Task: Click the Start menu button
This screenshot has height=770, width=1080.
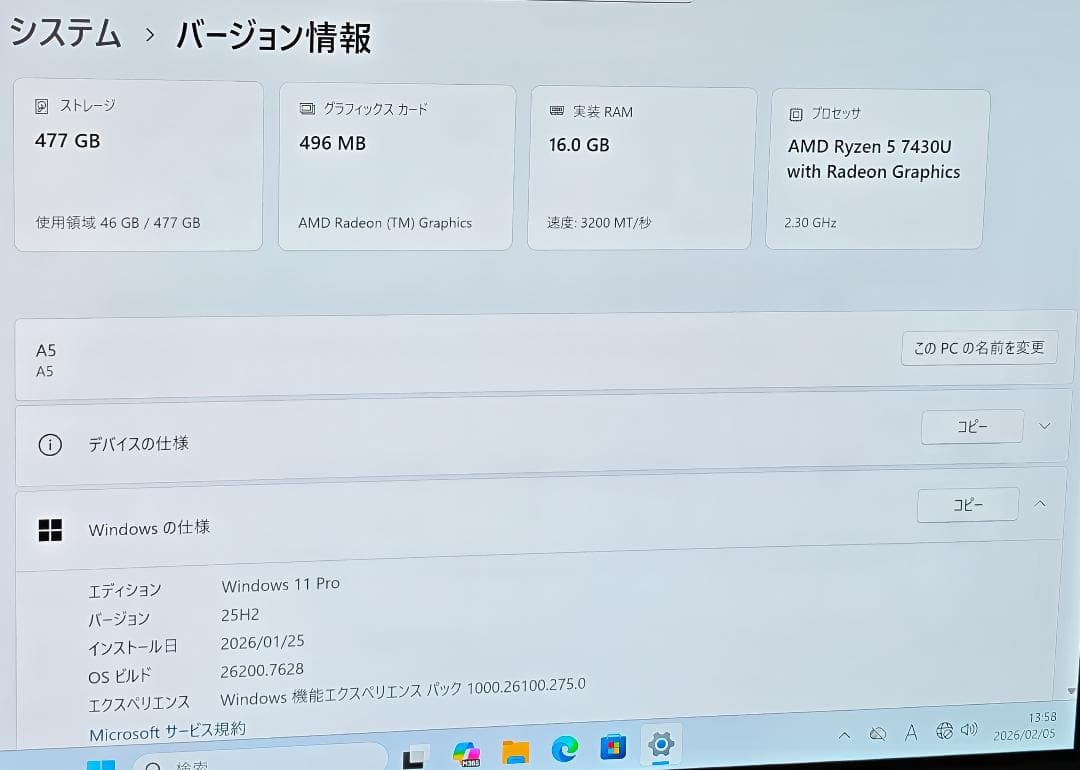Action: pyautogui.click(x=100, y=763)
